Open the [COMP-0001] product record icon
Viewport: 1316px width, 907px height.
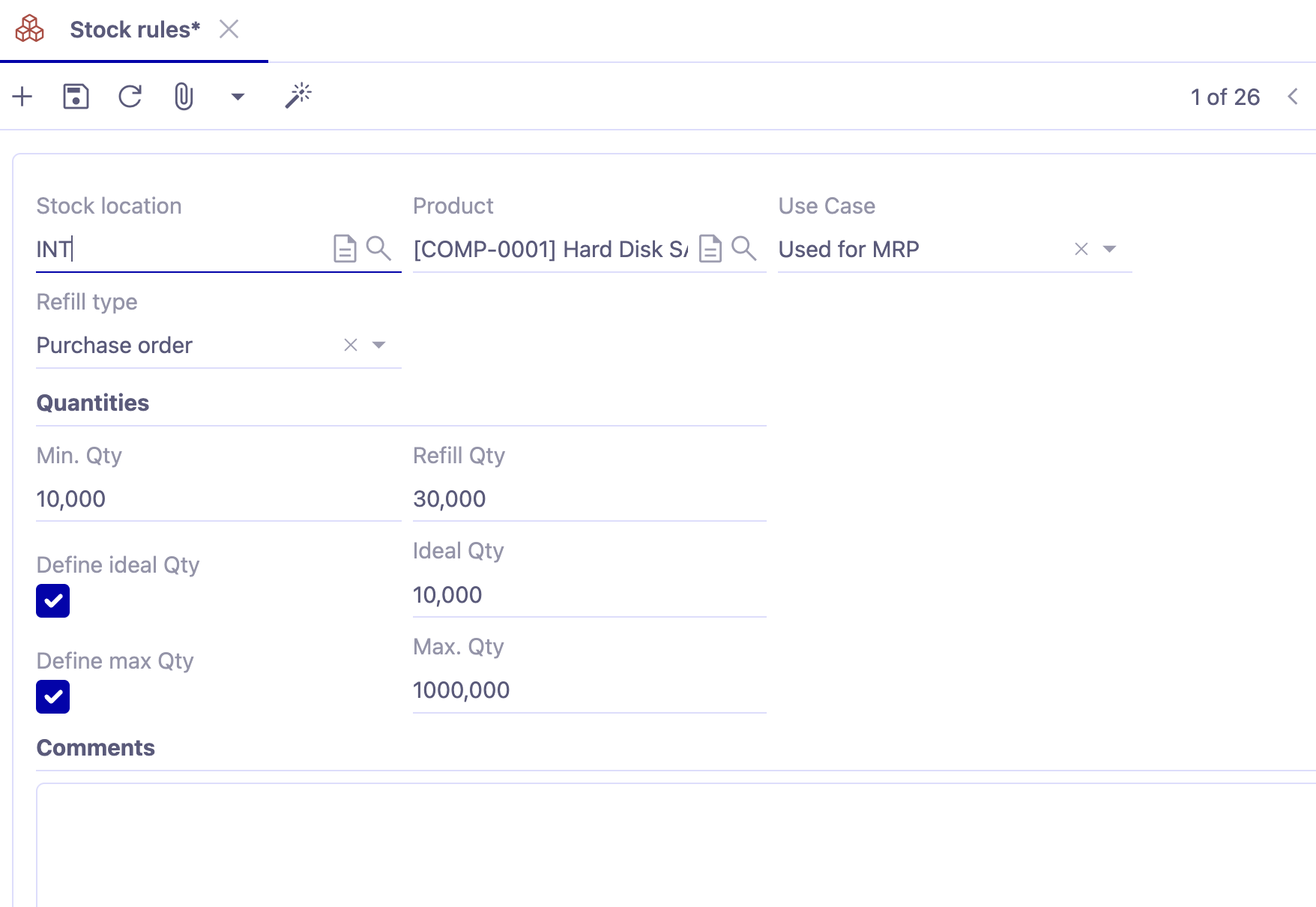click(709, 249)
